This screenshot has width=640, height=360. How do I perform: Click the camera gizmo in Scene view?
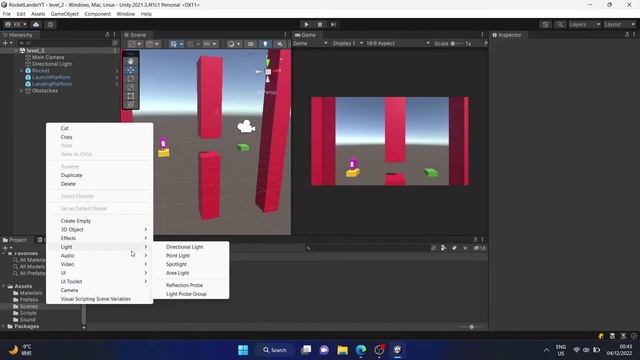(x=246, y=127)
